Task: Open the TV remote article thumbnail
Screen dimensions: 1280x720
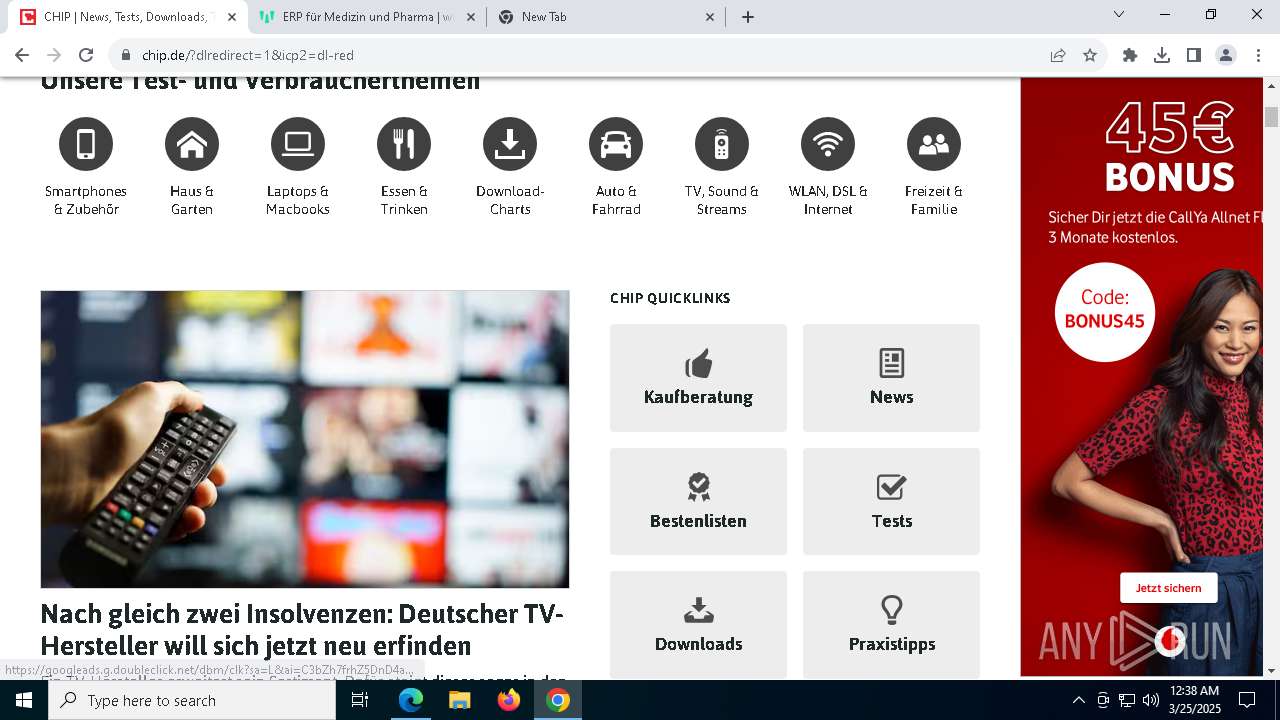Action: point(305,439)
